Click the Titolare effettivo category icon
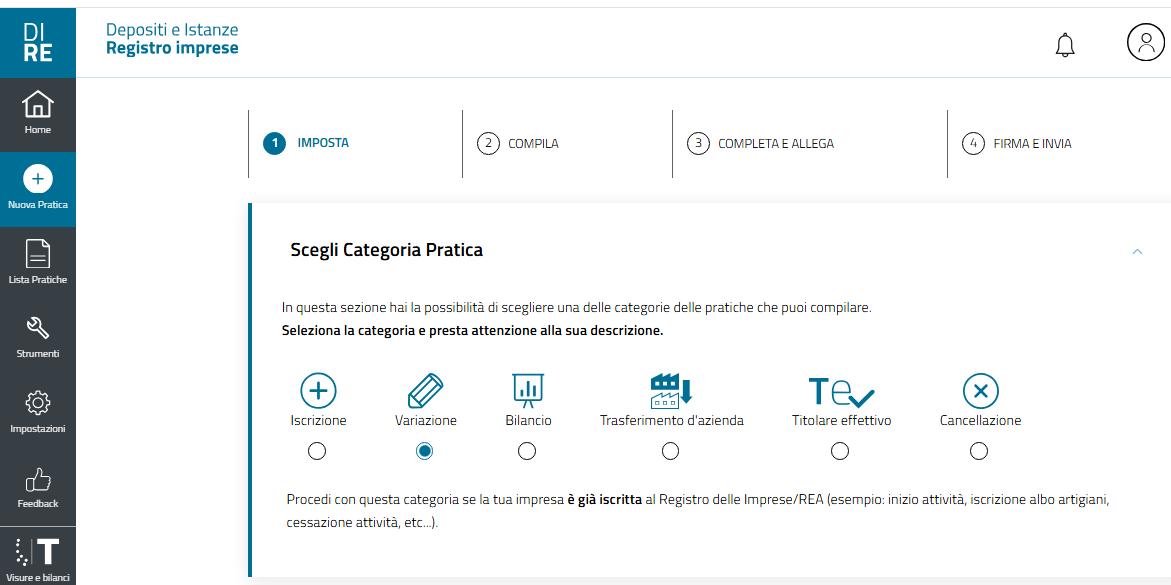Image resolution: width=1171 pixels, height=585 pixels. (x=840, y=391)
